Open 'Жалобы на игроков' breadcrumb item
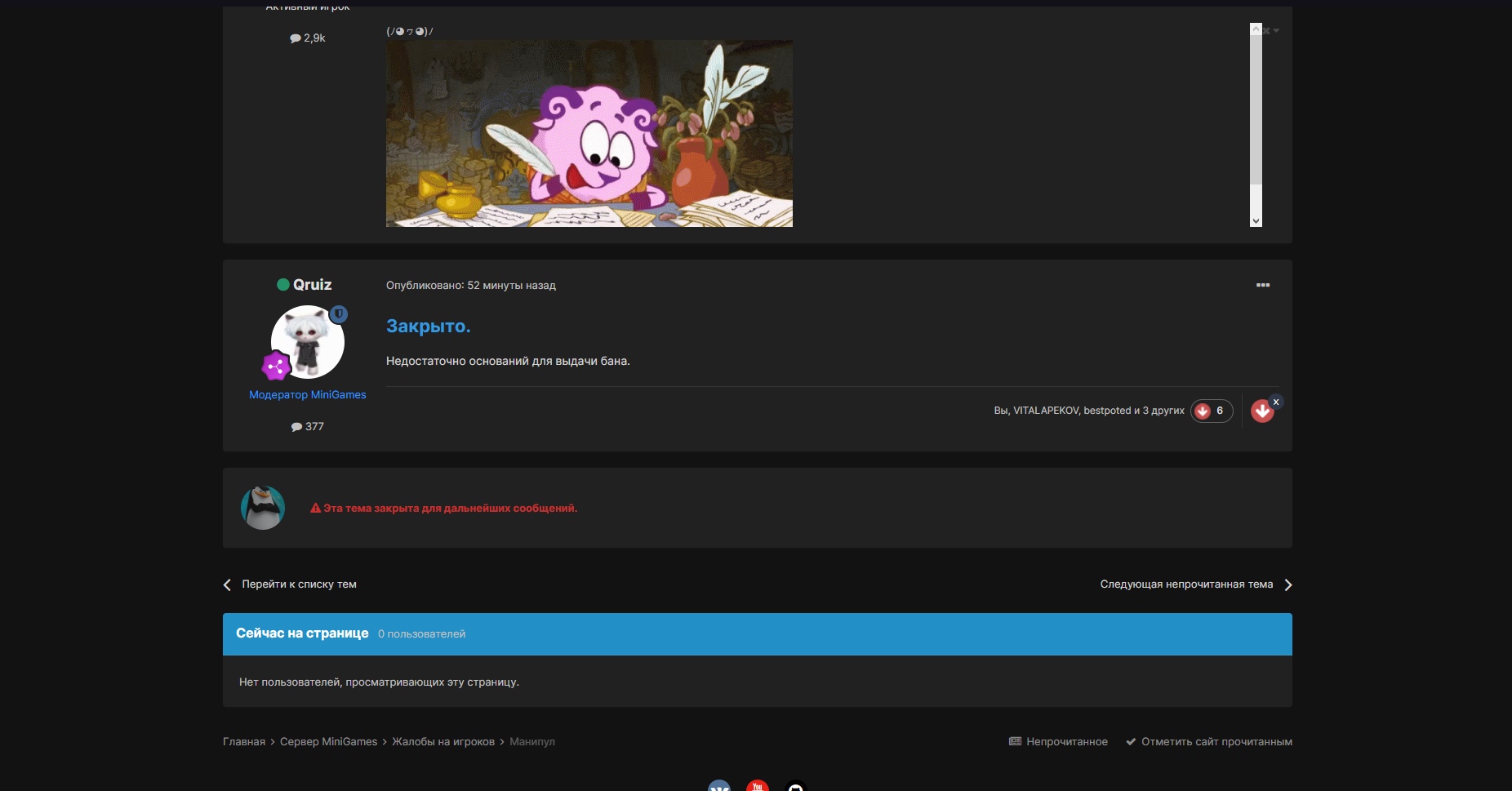The height and width of the screenshot is (791, 1512). (443, 742)
